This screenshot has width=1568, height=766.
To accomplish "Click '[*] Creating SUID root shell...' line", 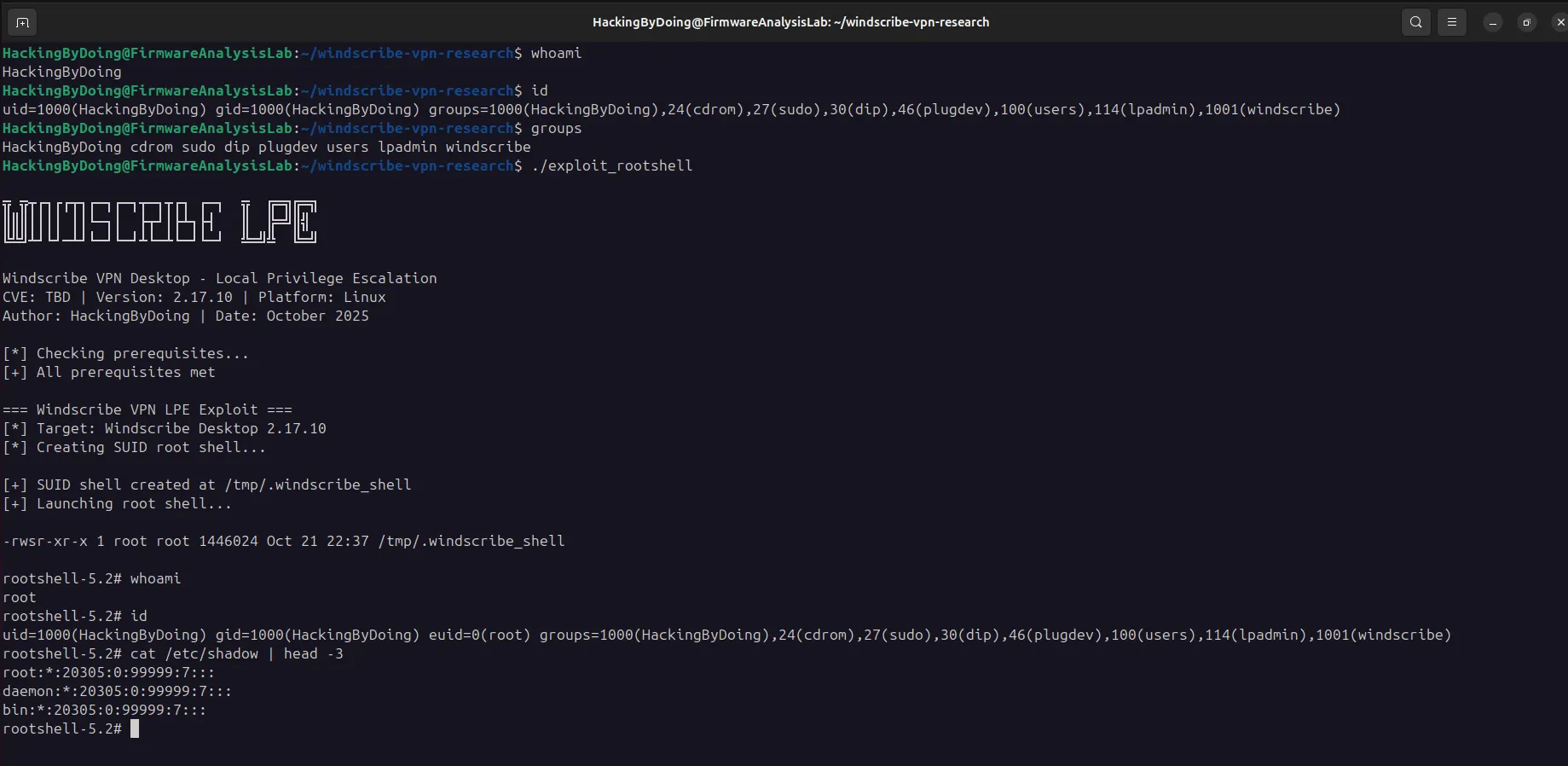I will click(135, 447).
